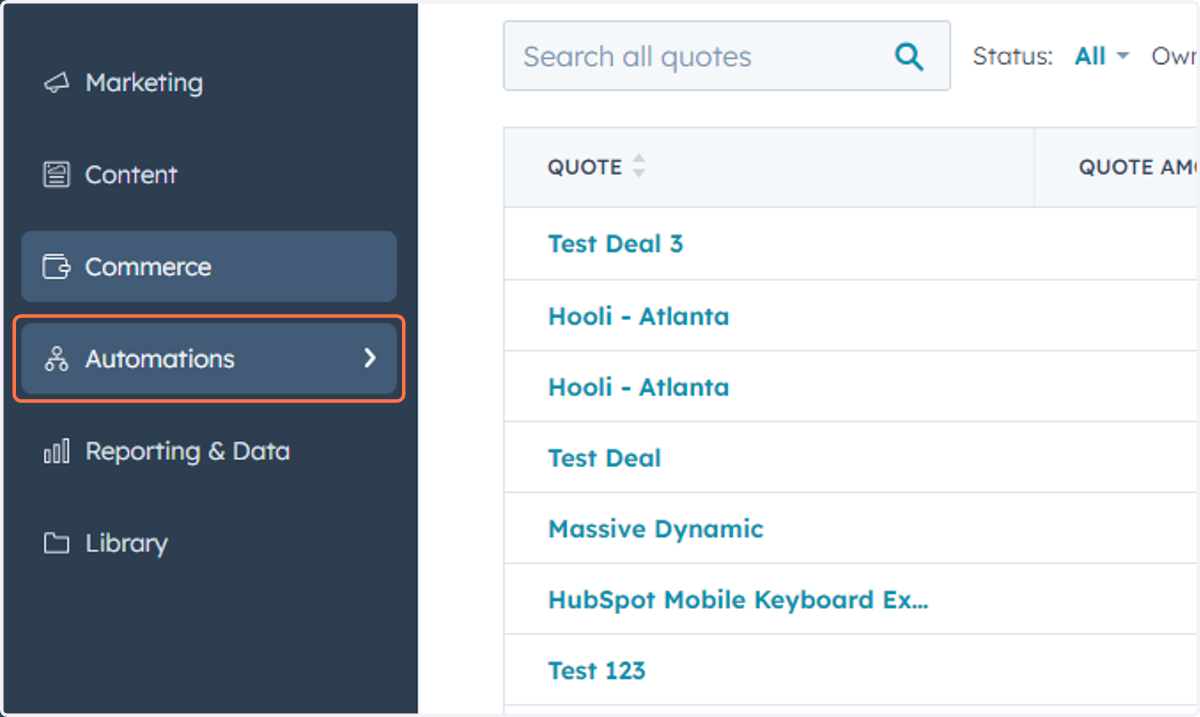Viewport: 1200px width, 717px height.
Task: Open the Content menu item
Action: [209, 175]
